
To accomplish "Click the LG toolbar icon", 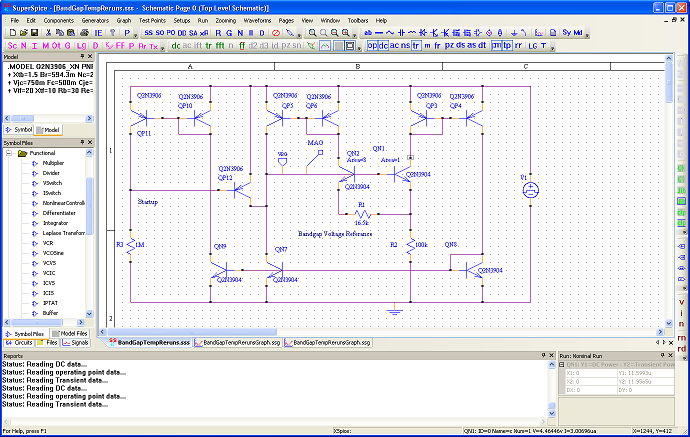I will [x=533, y=46].
